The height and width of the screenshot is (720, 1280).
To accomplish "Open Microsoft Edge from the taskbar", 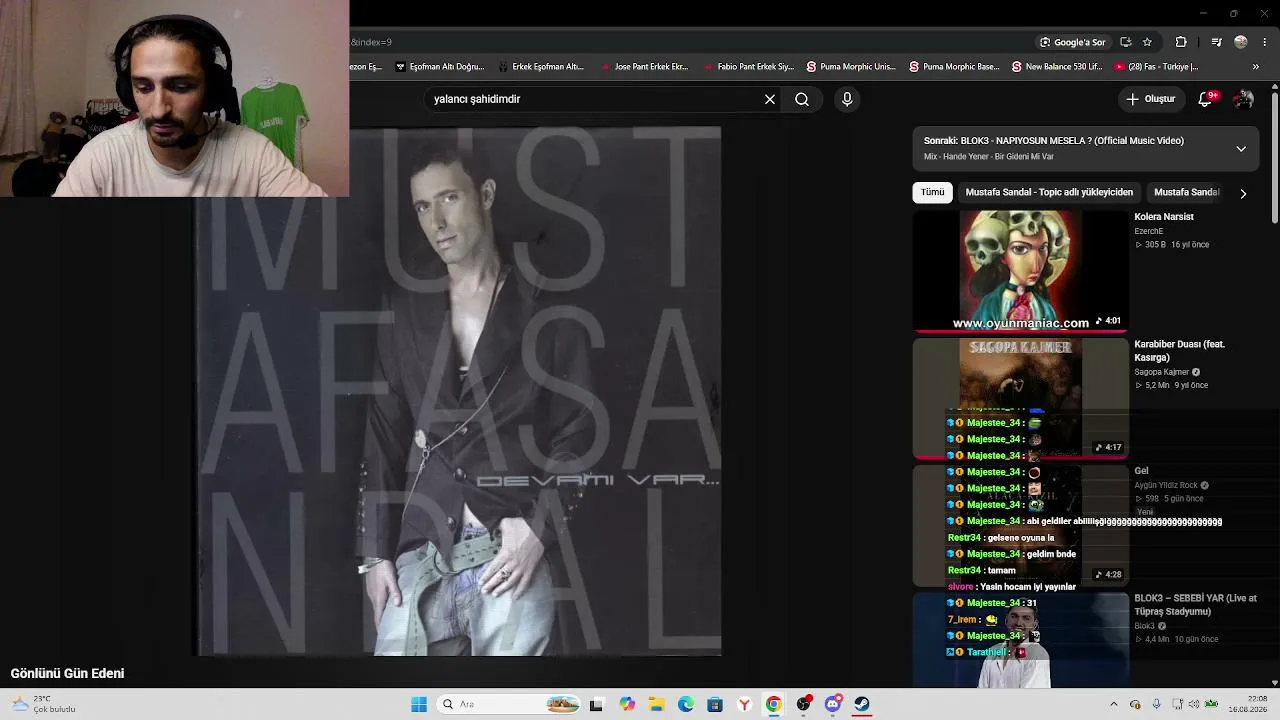I will (686, 704).
